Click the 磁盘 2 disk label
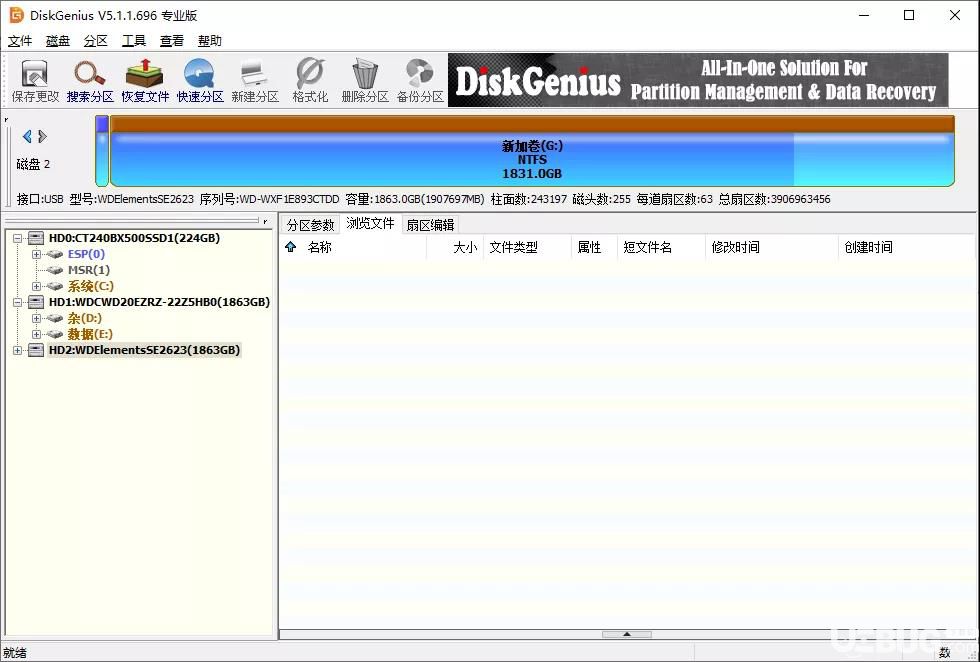 [33, 164]
